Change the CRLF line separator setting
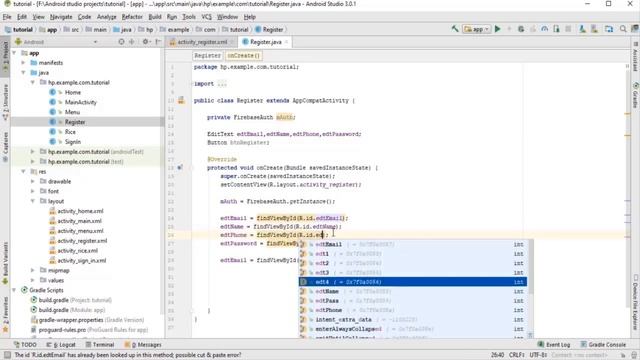Viewport: 640px width, 360px height. 516,355
